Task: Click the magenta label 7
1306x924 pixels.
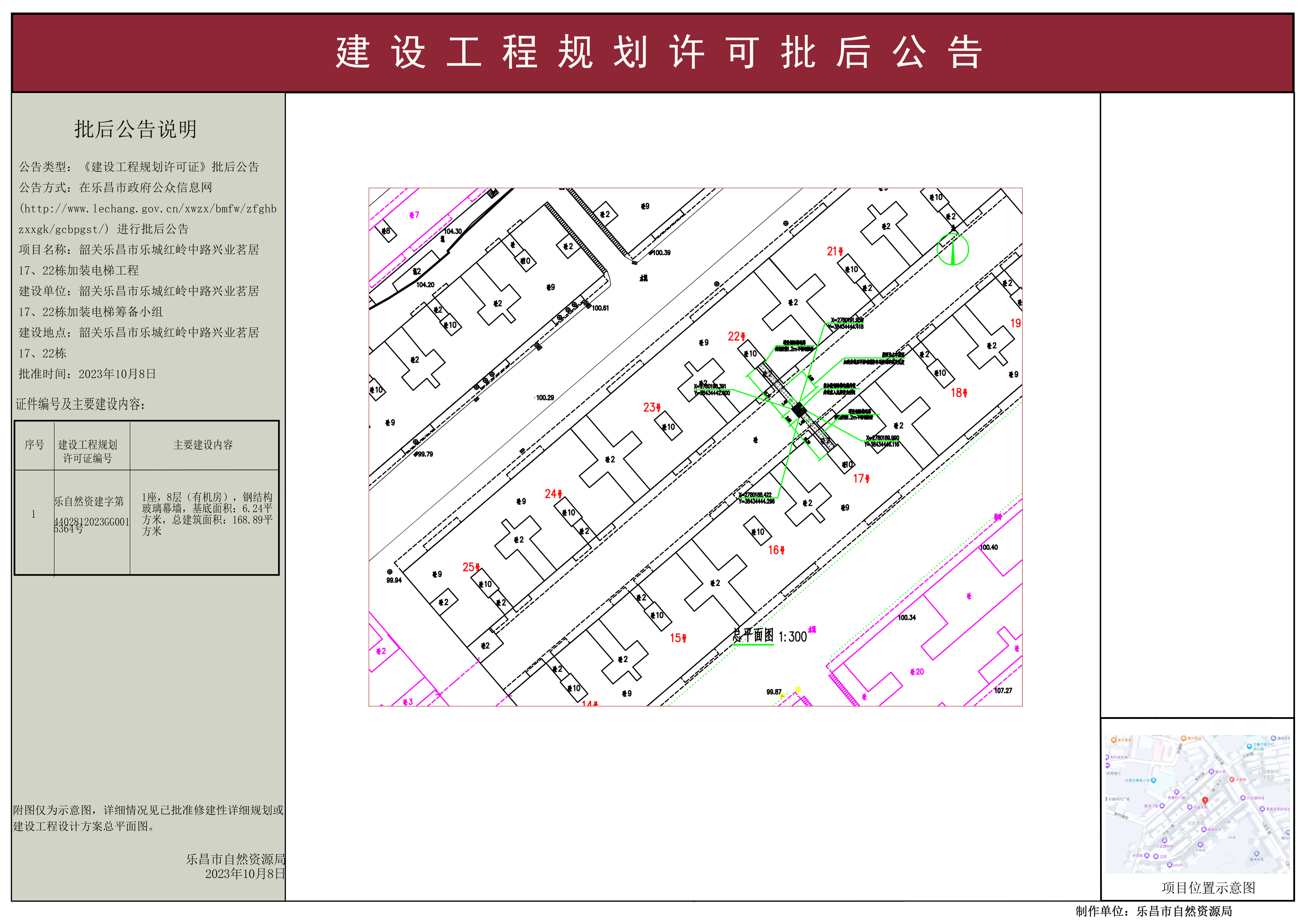Action: point(414,215)
